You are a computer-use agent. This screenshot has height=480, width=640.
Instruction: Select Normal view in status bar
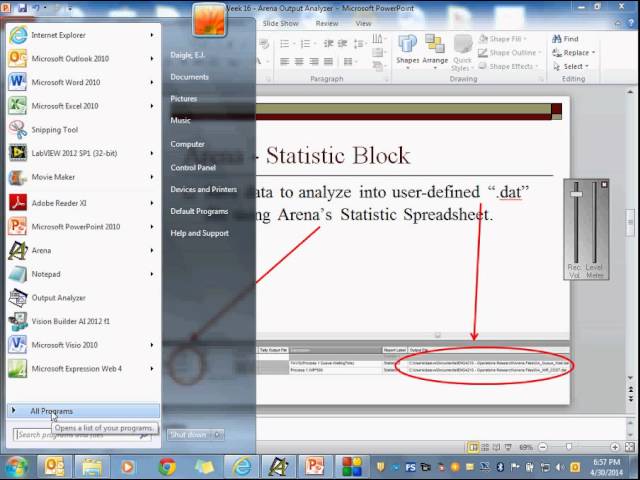pyautogui.click(x=473, y=447)
